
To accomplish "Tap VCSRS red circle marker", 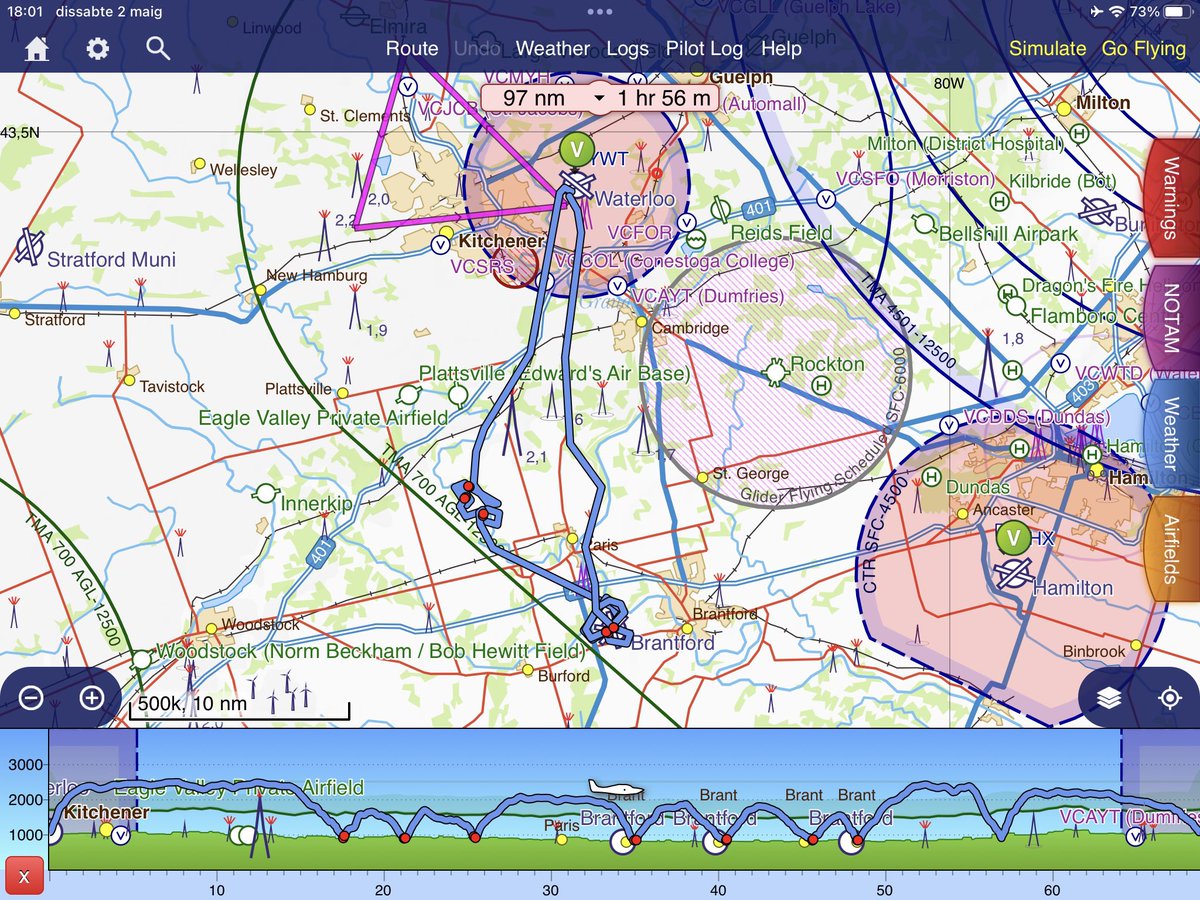I will pos(514,267).
